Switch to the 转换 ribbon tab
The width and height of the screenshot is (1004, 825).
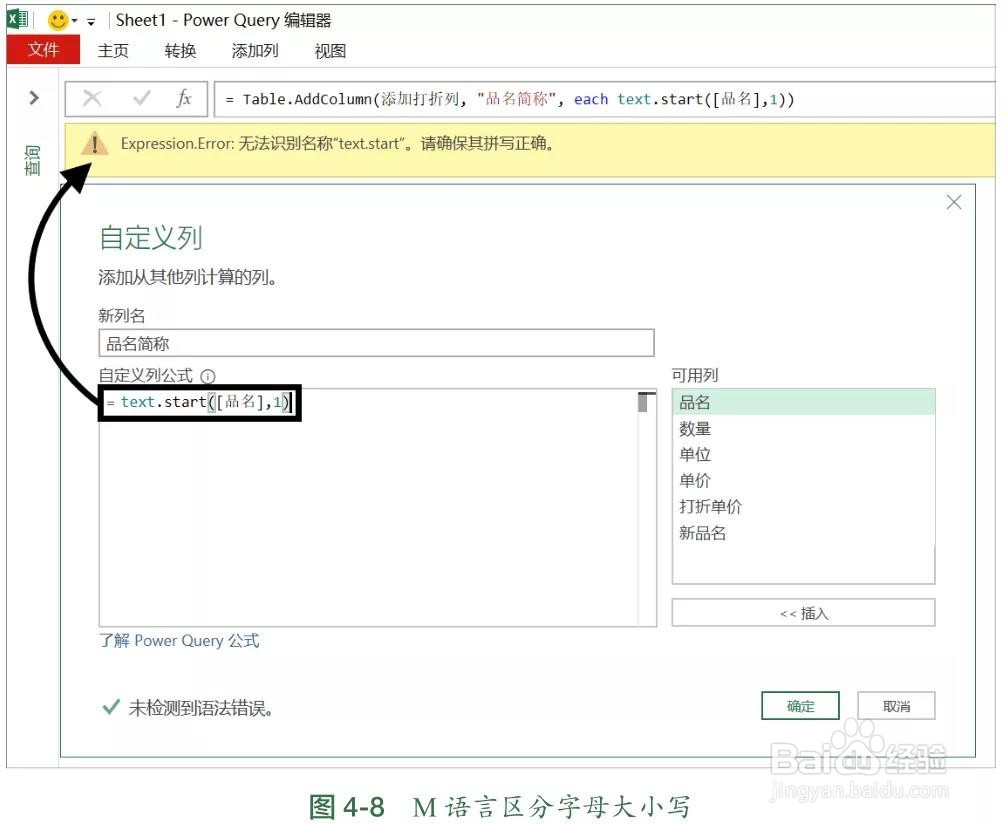[180, 51]
